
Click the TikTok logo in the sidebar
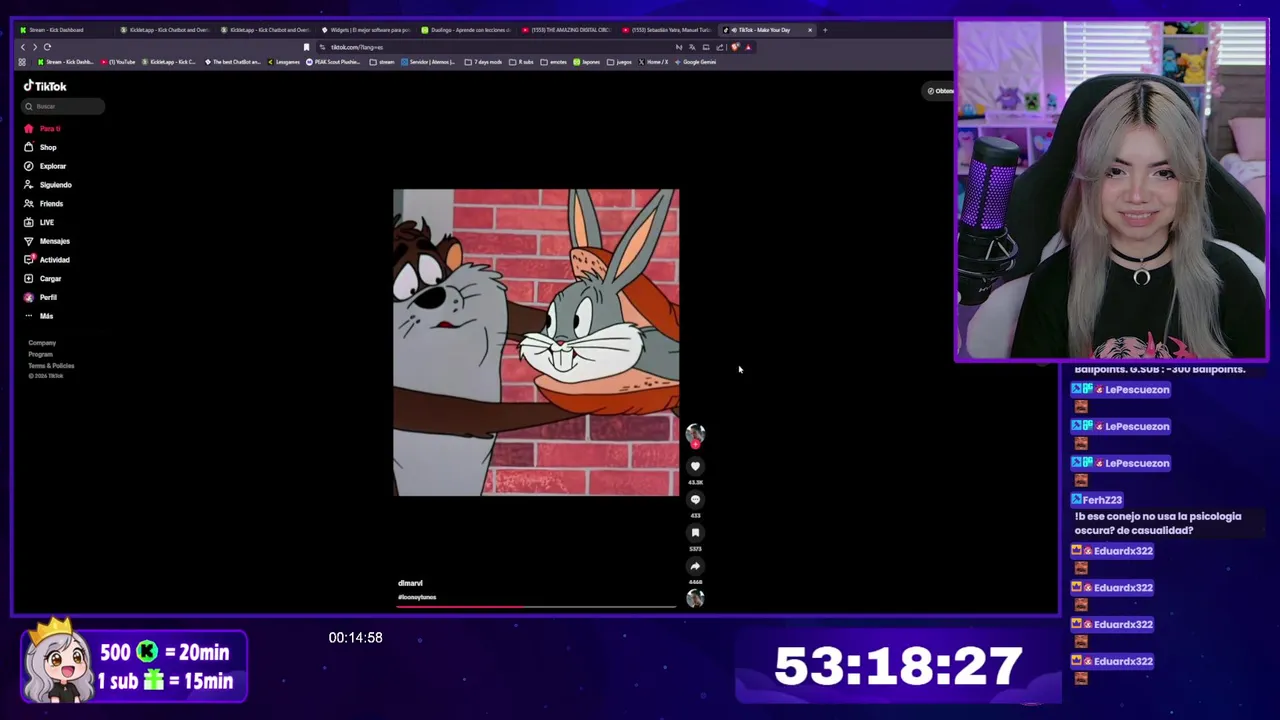pos(45,86)
